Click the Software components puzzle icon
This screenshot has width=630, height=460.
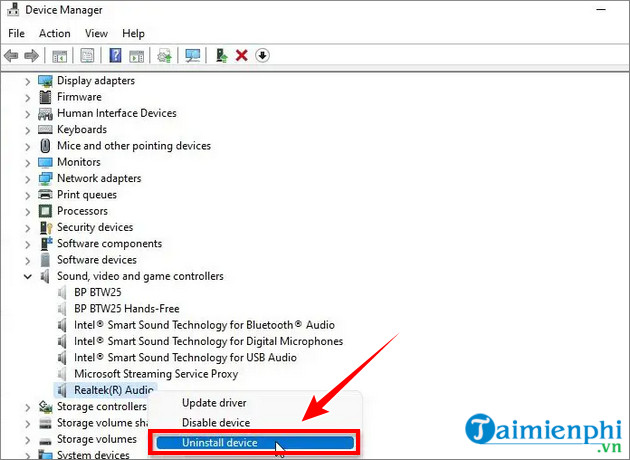[x=46, y=243]
